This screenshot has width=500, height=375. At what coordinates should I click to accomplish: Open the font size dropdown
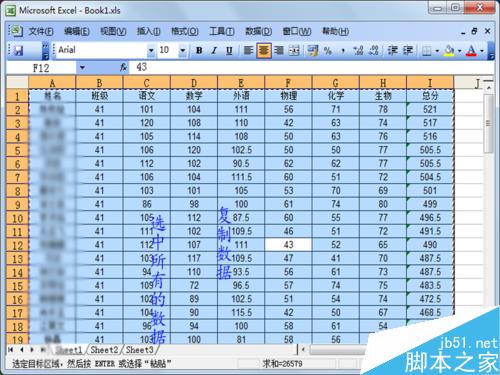coord(182,51)
